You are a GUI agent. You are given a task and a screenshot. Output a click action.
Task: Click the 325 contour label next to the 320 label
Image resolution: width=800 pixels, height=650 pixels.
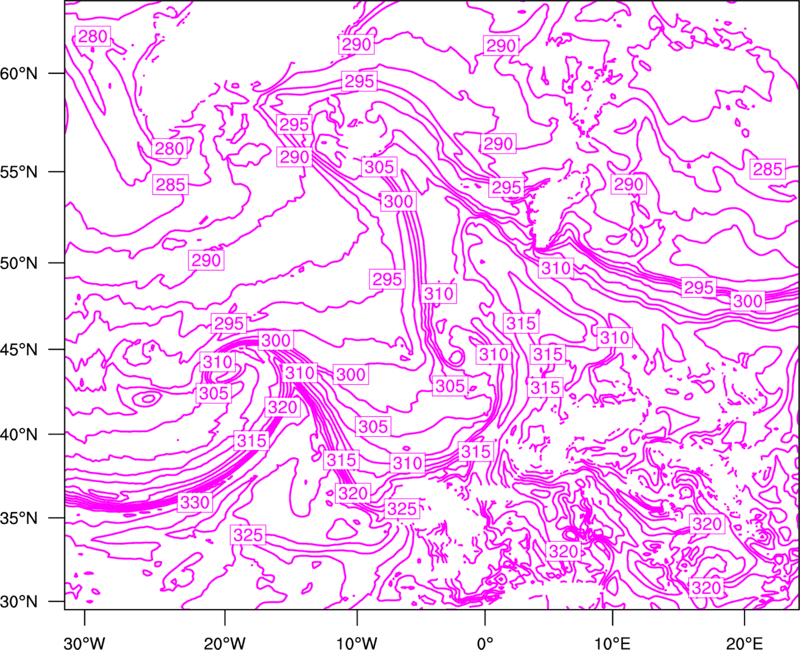click(x=402, y=509)
